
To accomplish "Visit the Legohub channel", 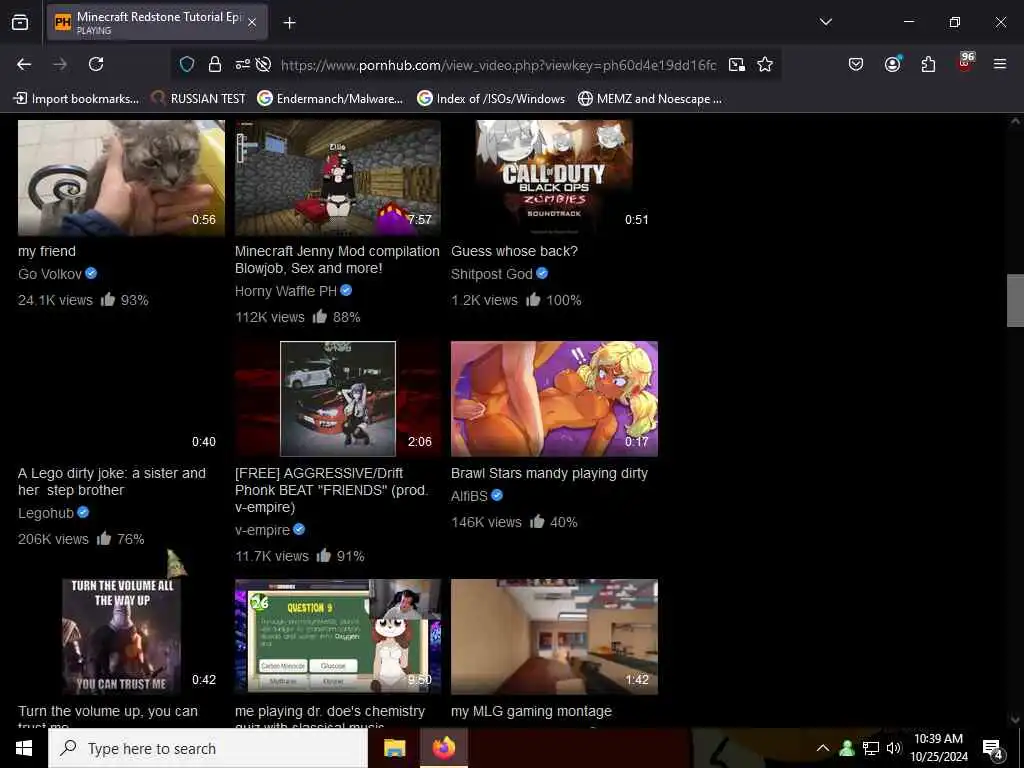I will (46, 513).
